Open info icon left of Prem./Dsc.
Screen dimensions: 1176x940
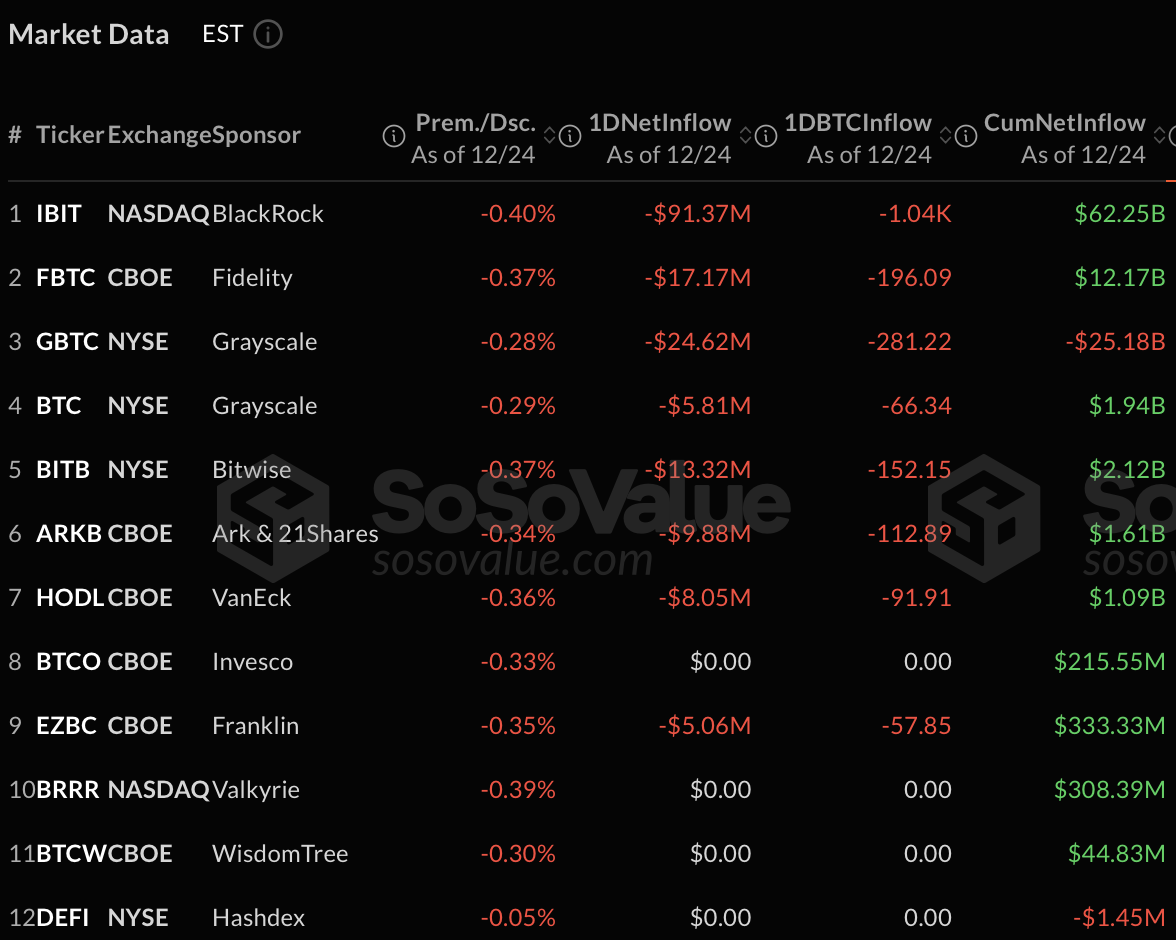point(394,136)
